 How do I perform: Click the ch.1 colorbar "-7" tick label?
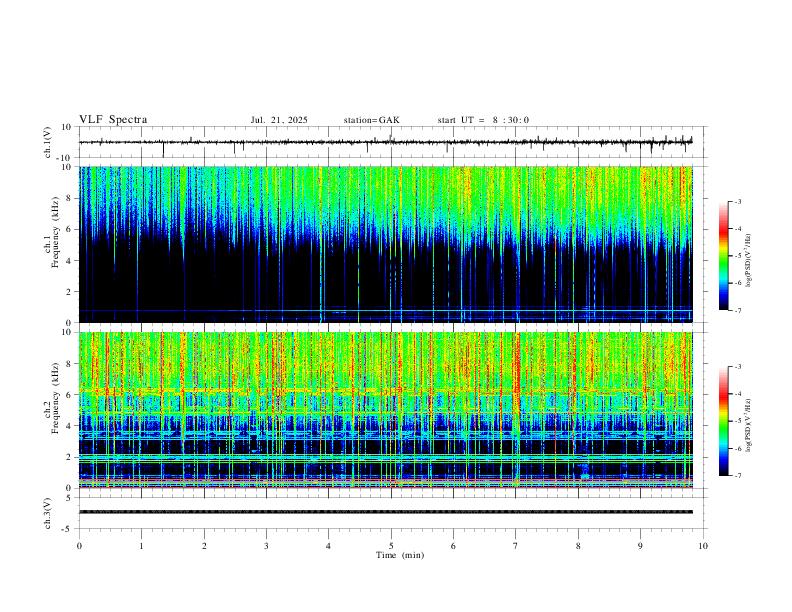point(738,310)
